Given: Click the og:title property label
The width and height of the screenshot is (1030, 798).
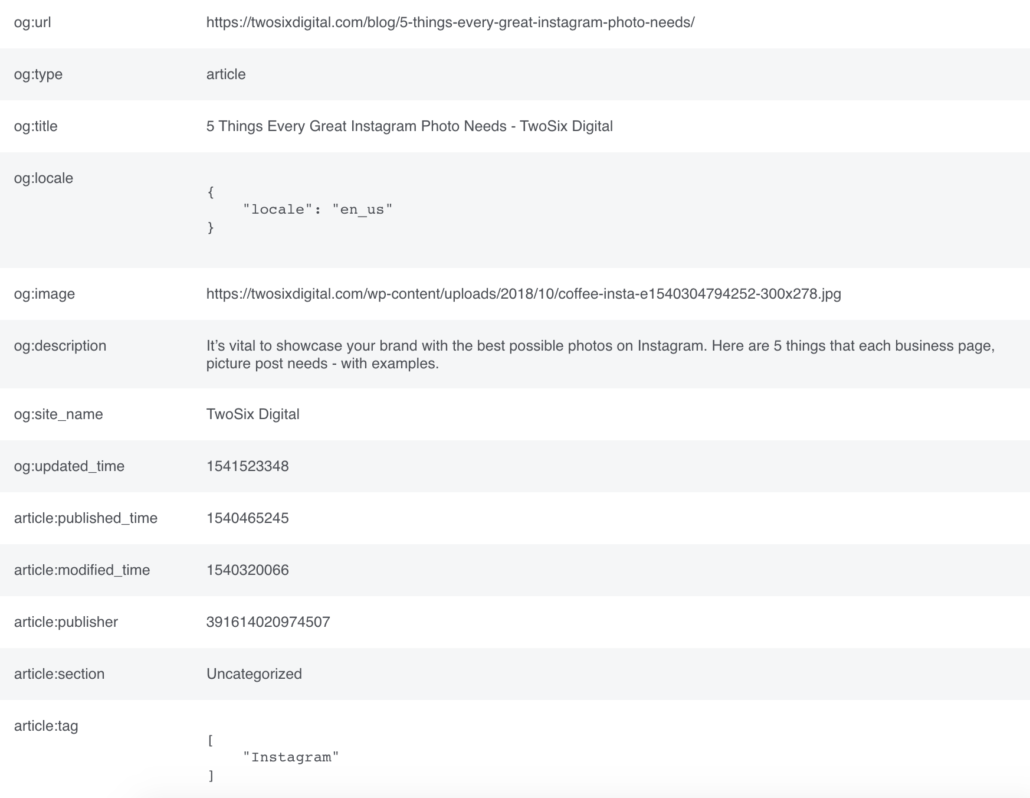Looking at the screenshot, I should click(35, 126).
